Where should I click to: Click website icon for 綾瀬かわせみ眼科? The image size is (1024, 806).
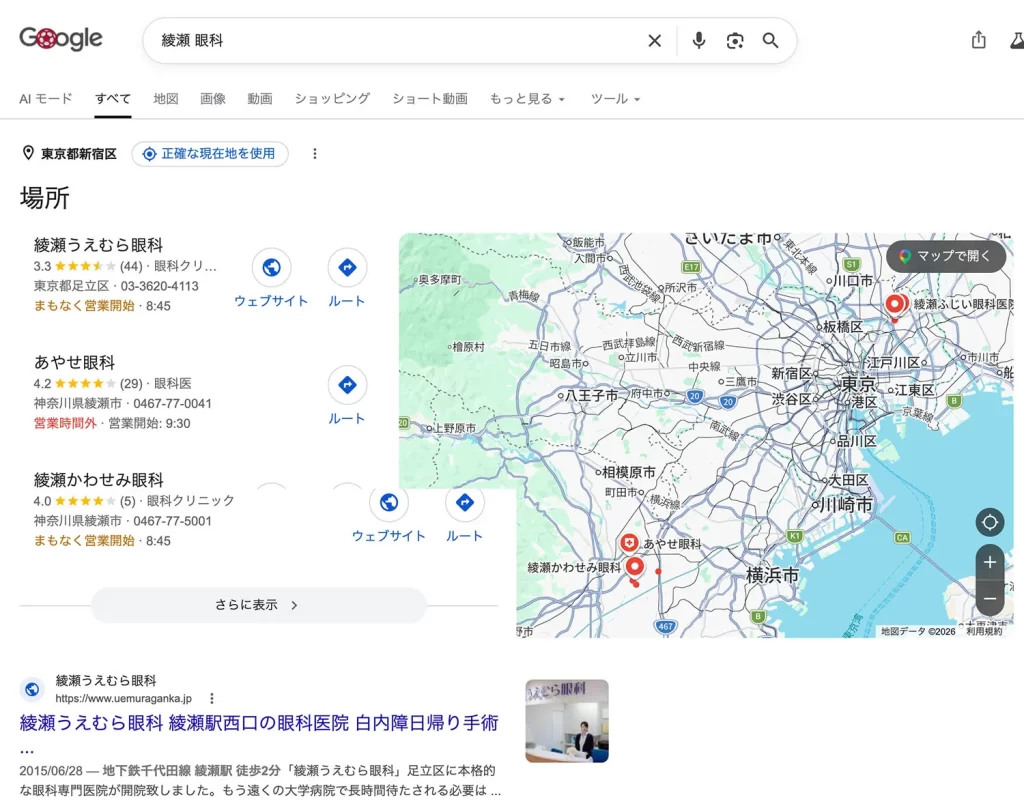pyautogui.click(x=389, y=502)
